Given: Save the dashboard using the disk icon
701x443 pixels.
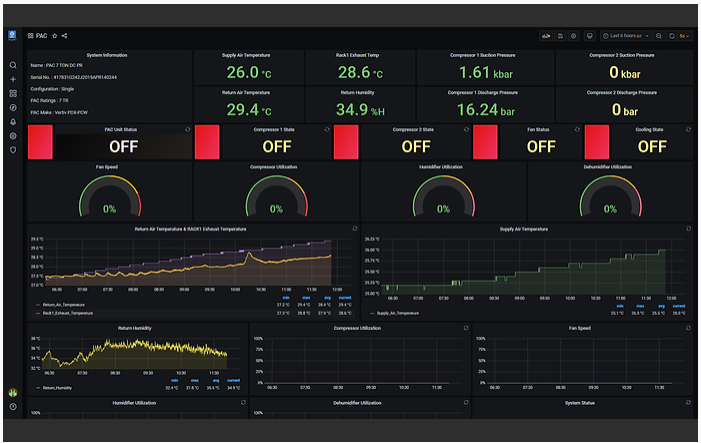Looking at the screenshot, I should click(x=560, y=36).
